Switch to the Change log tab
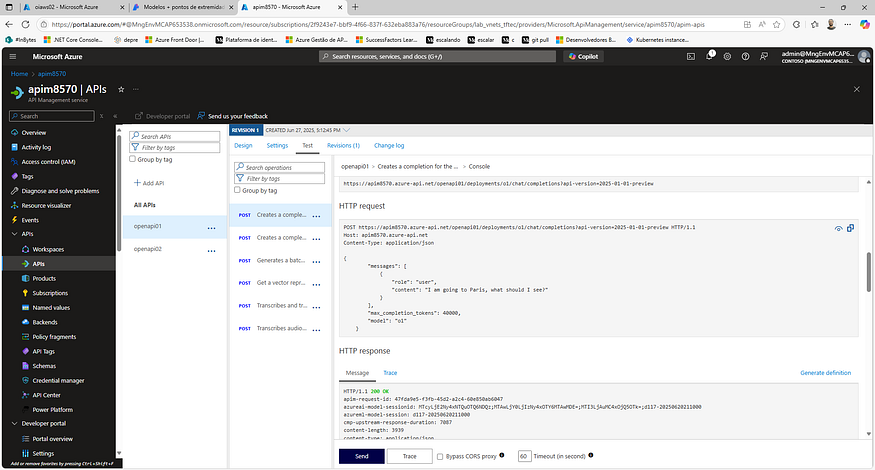Screen dimensions: 875x470 389,146
